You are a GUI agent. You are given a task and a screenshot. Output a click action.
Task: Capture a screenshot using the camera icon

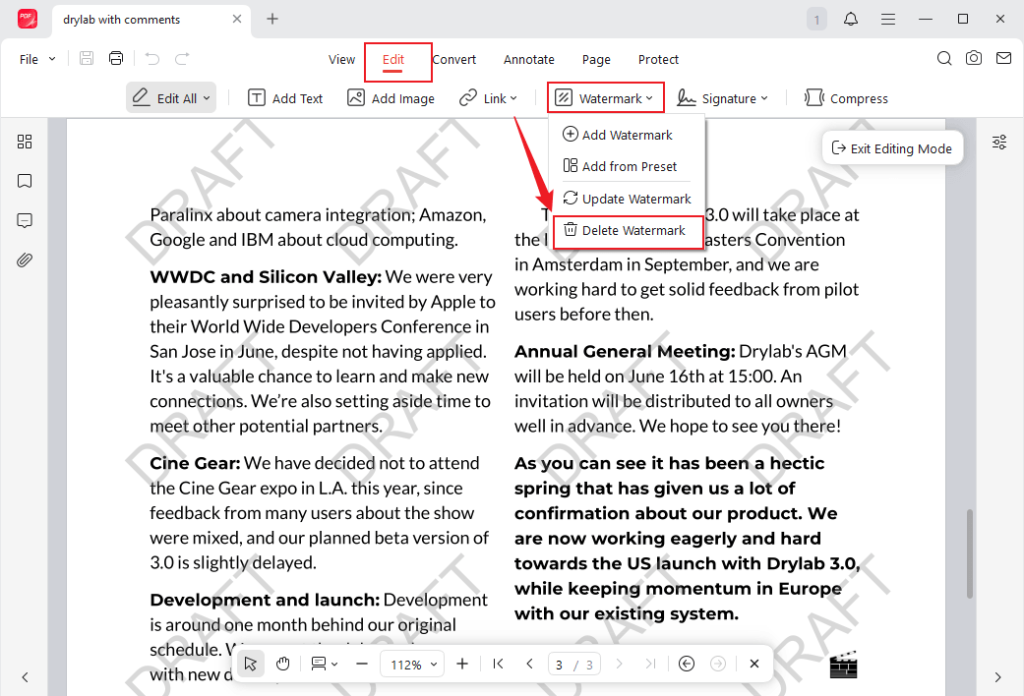pyautogui.click(x=974, y=58)
